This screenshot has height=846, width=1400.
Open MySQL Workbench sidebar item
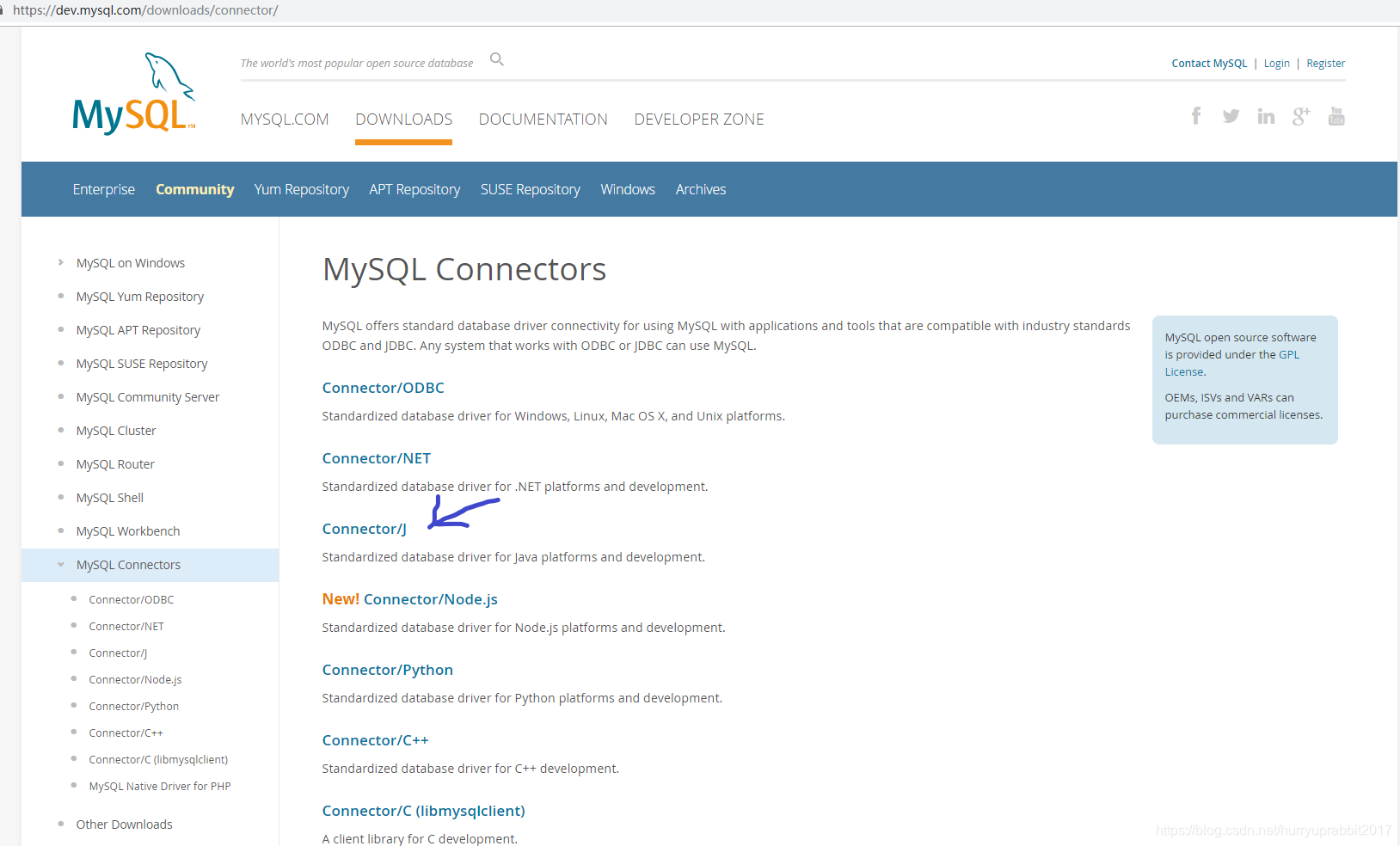[x=128, y=531]
